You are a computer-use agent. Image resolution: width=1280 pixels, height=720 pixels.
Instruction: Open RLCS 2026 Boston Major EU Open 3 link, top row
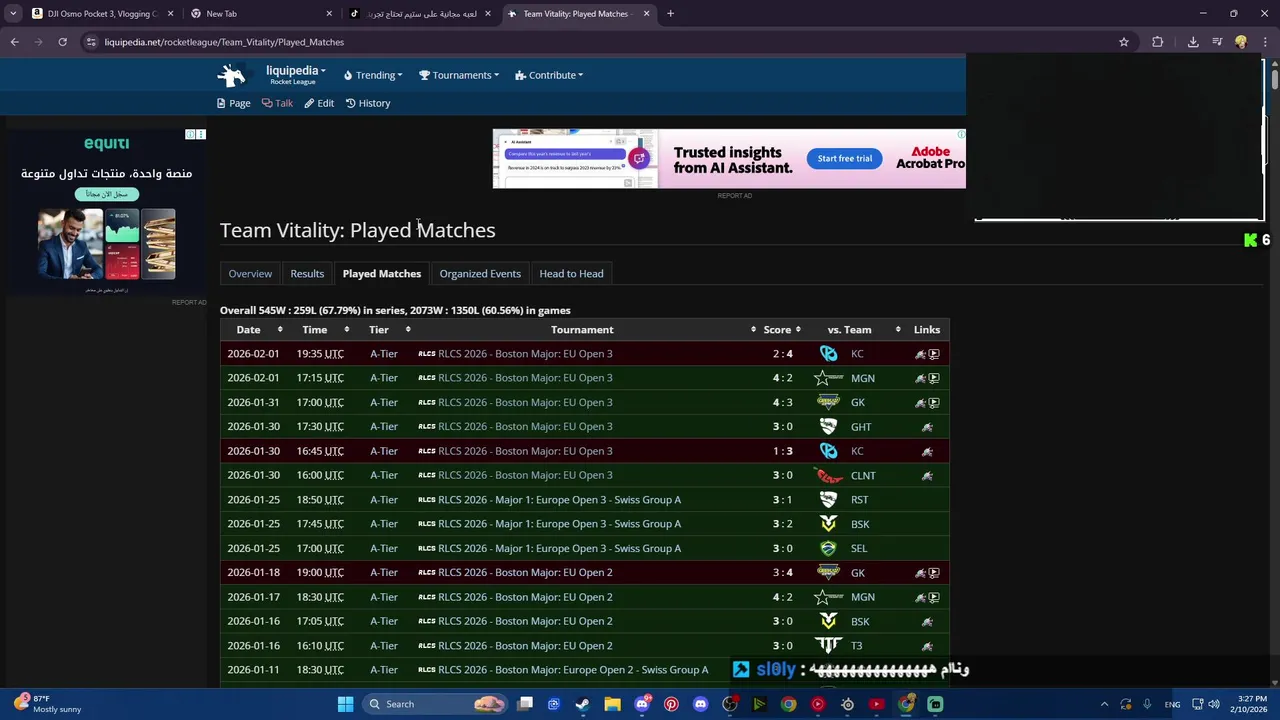pyautogui.click(x=525, y=354)
